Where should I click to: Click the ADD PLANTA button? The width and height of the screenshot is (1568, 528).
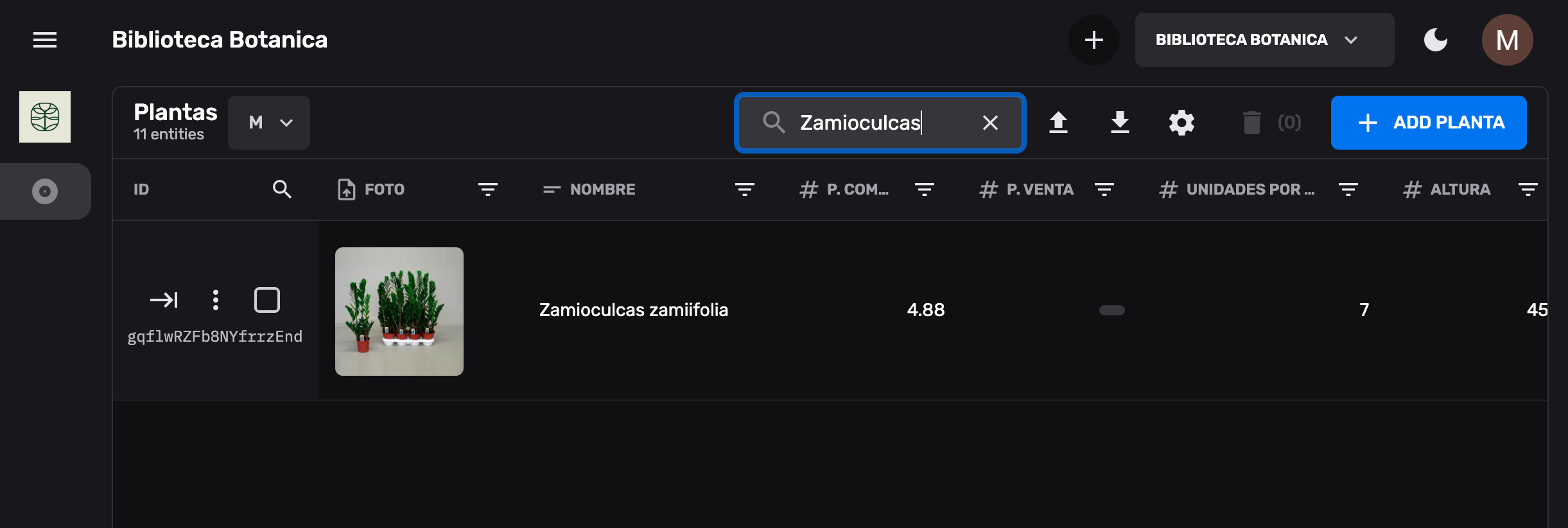[x=1429, y=122]
